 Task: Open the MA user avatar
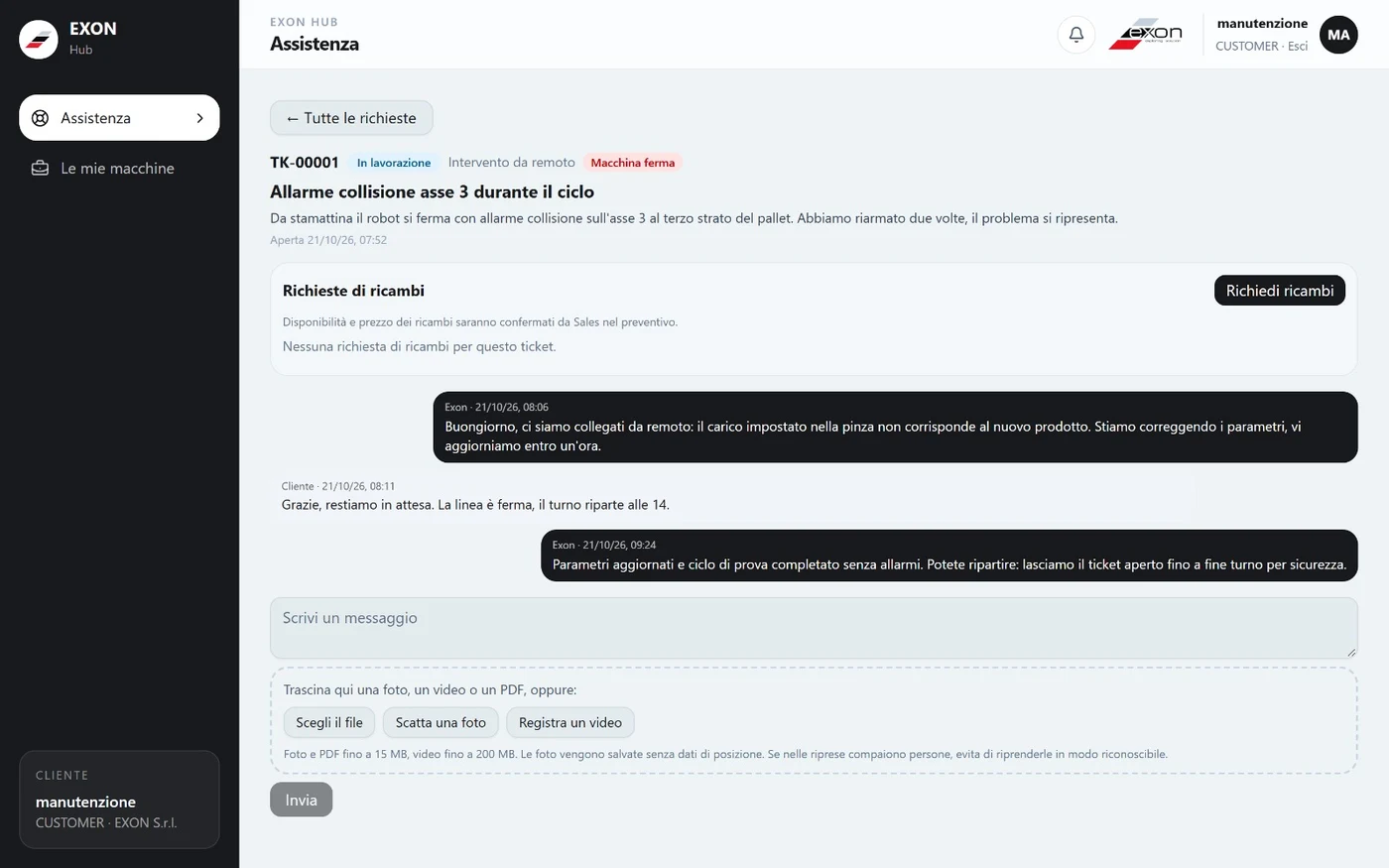click(1338, 35)
